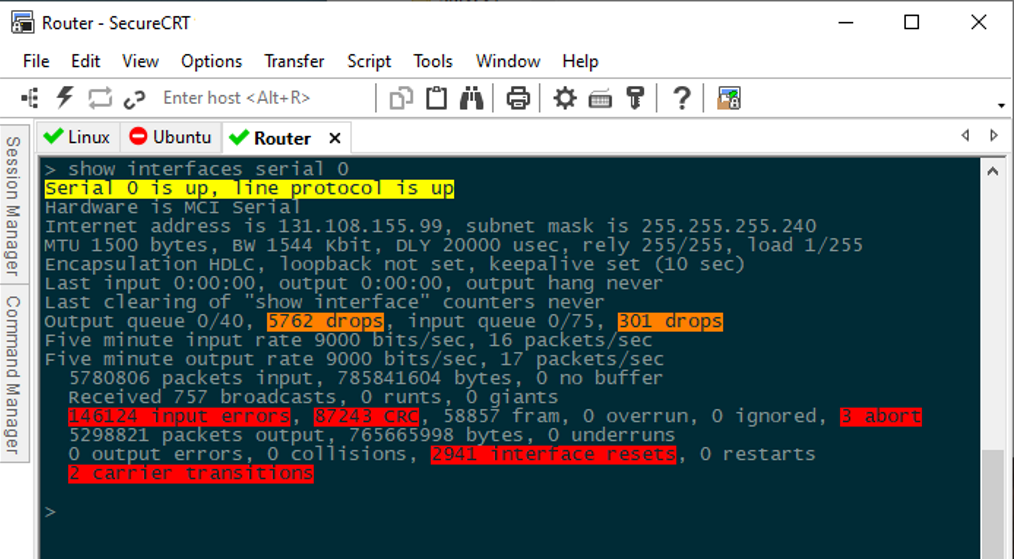Click the Quick Connect lightning bolt icon
Screen dimensions: 1015x559
pos(65,97)
